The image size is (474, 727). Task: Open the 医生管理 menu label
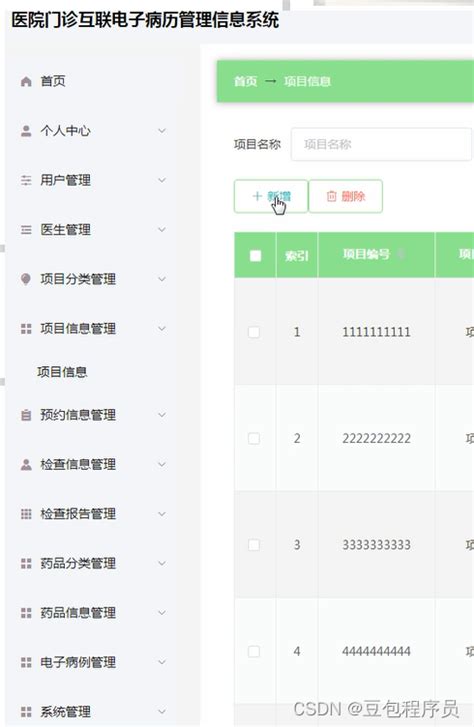pos(65,230)
